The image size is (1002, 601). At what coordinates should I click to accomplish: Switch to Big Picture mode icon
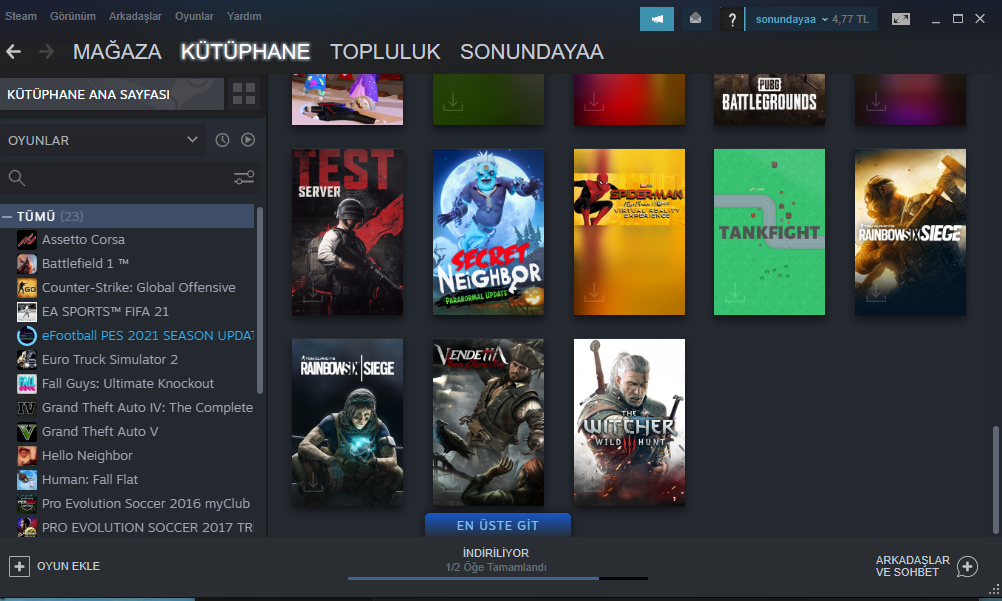pos(900,19)
